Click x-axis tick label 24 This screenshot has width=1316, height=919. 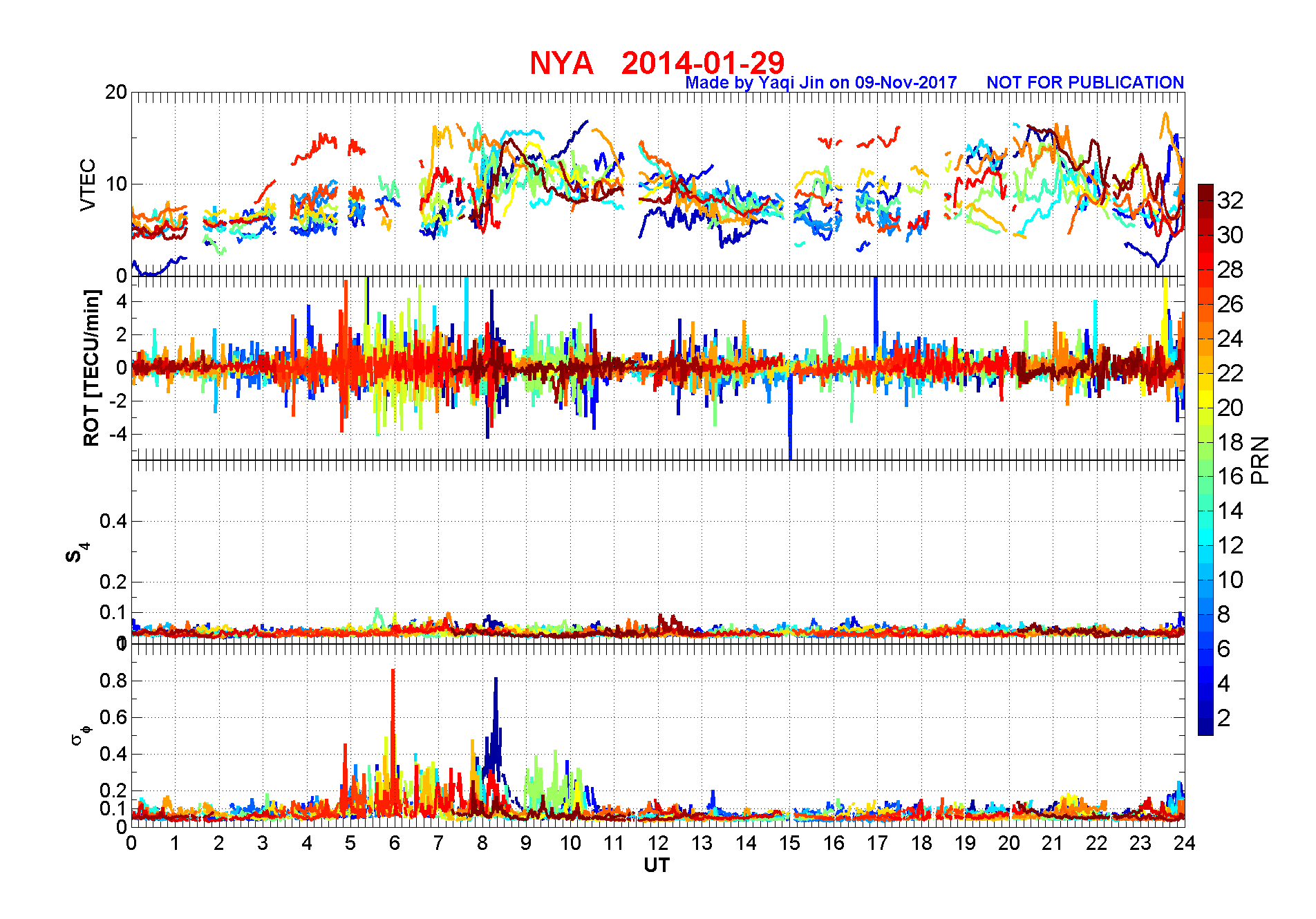(x=1184, y=843)
